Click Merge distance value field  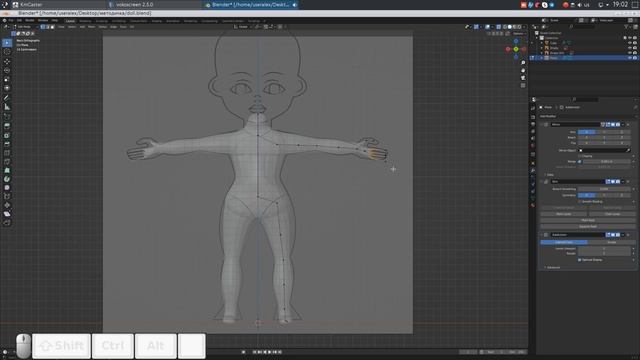[x=607, y=161]
